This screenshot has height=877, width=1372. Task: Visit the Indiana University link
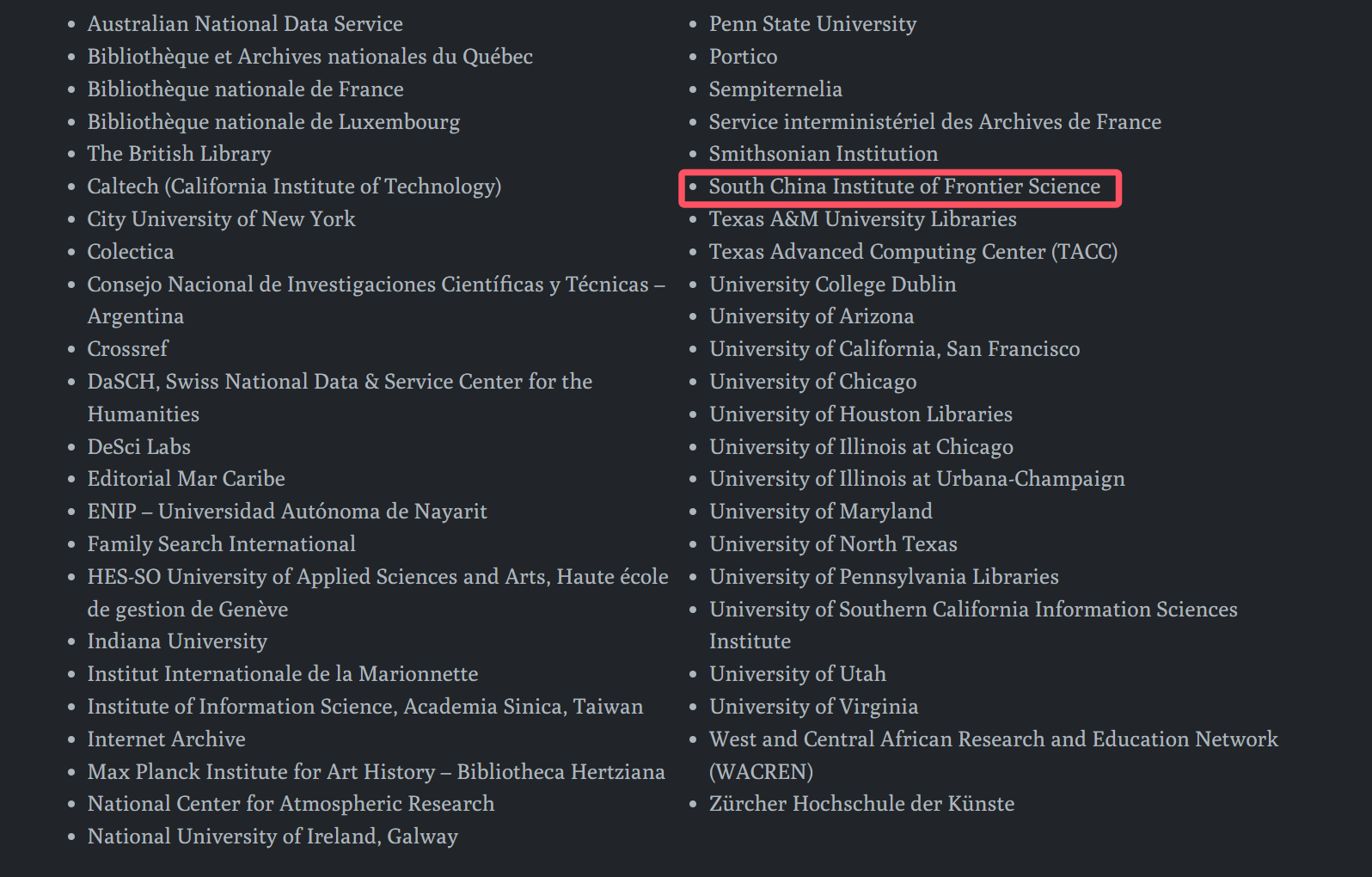tap(177, 641)
